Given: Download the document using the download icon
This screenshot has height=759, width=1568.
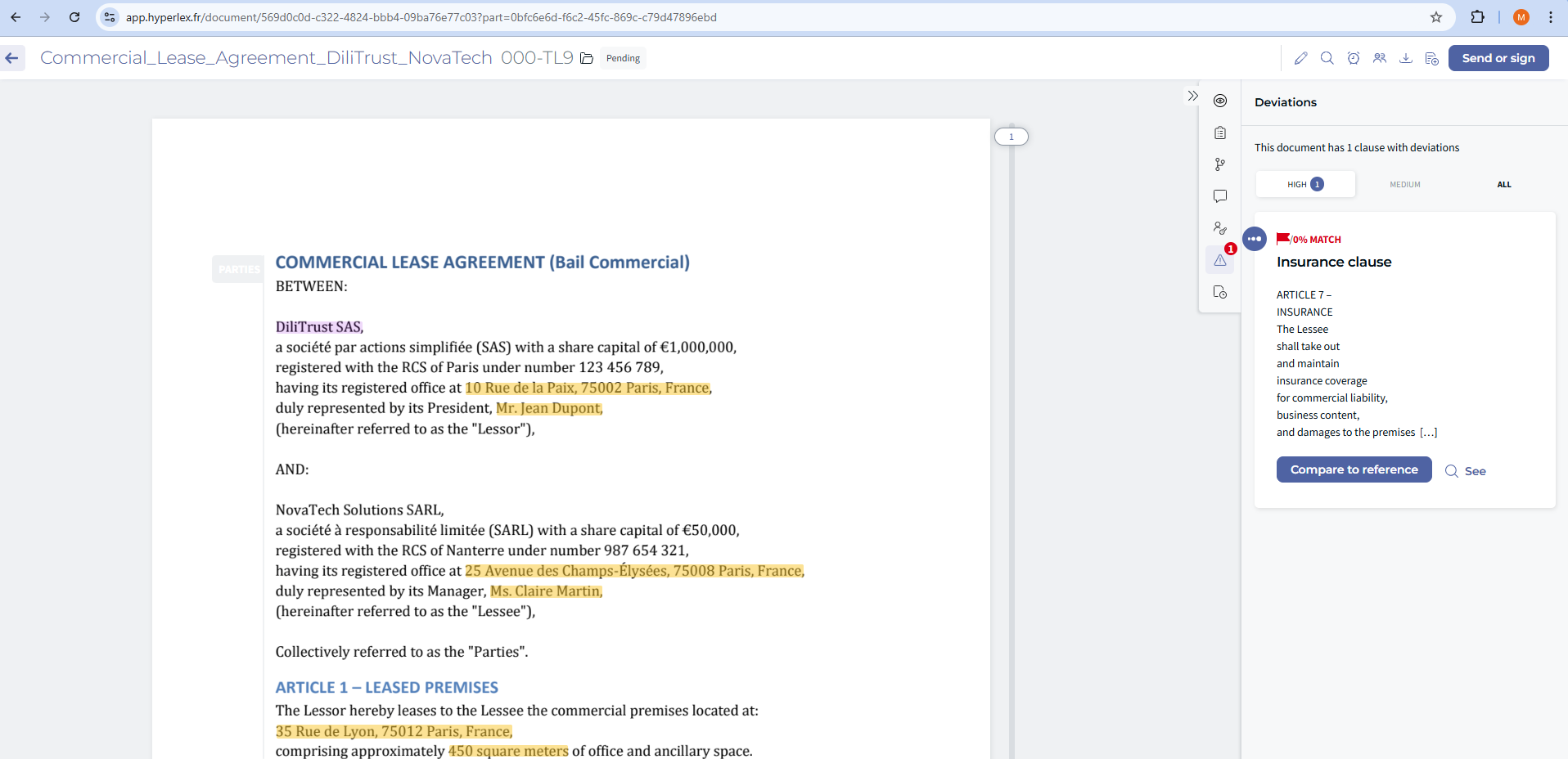Looking at the screenshot, I should 1406,58.
